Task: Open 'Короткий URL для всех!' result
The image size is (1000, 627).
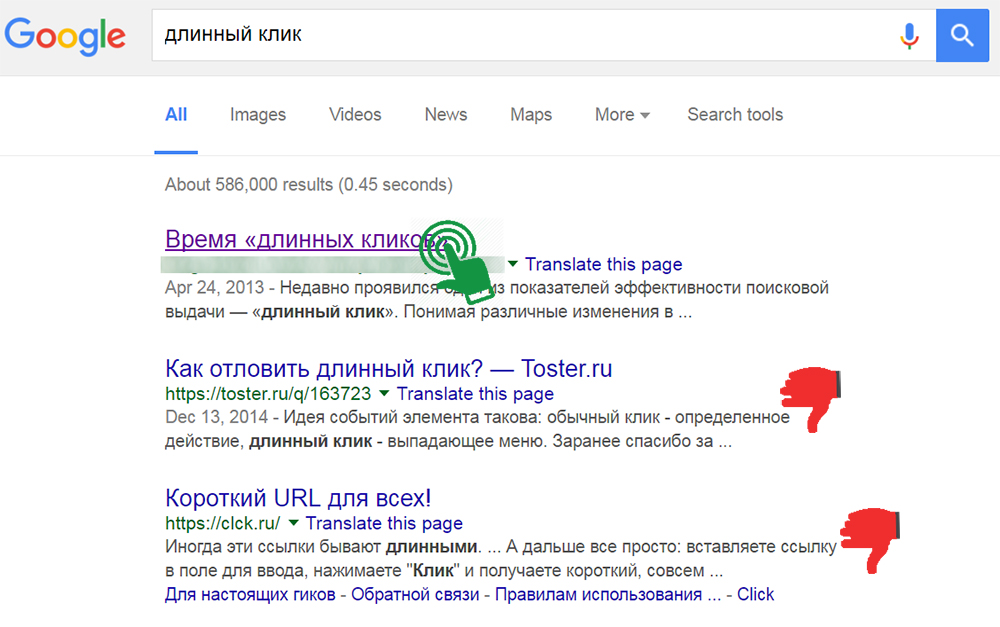Action: [297, 497]
